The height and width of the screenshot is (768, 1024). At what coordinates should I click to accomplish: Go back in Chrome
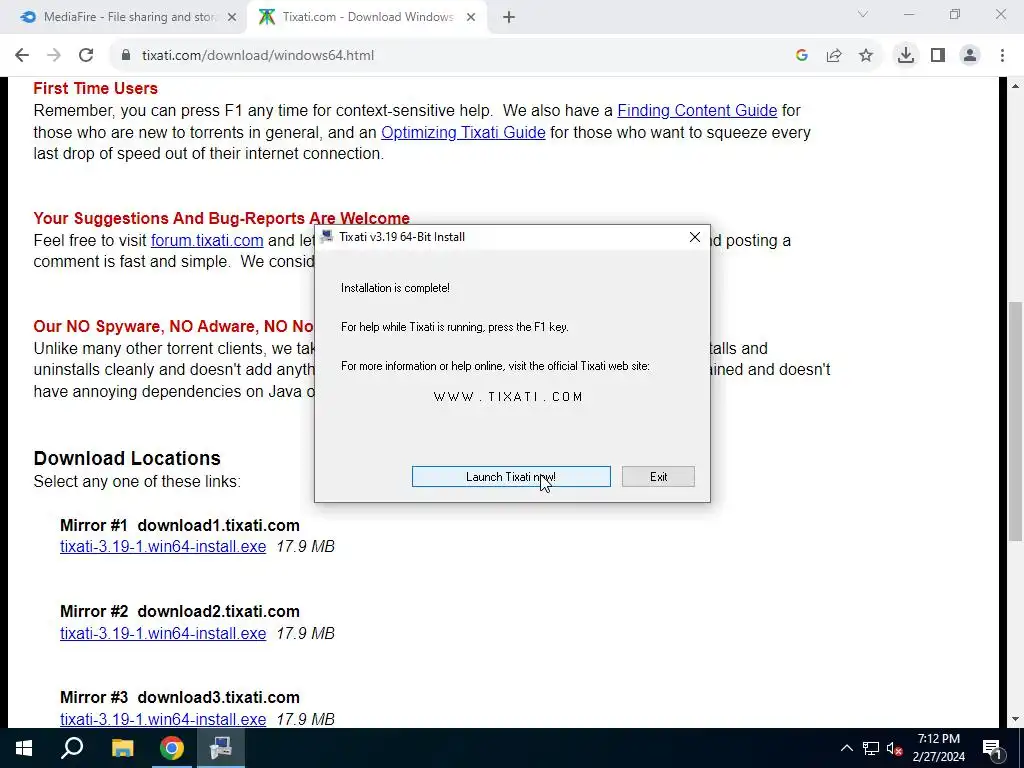pos(22,56)
